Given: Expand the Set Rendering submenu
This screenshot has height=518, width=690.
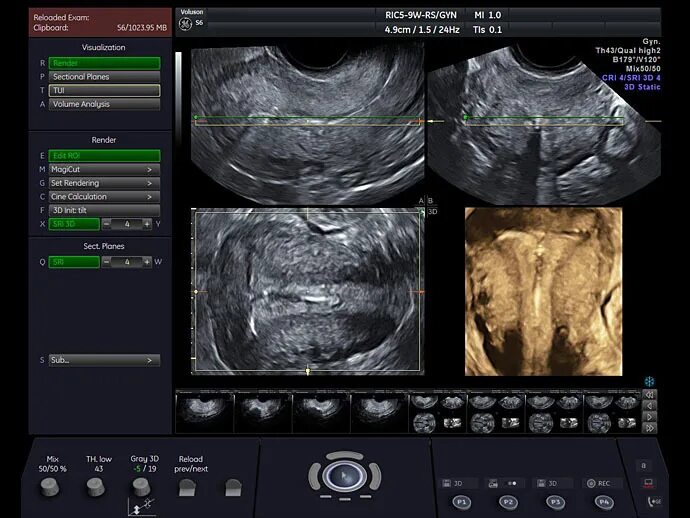Looking at the screenshot, I should coord(104,183).
